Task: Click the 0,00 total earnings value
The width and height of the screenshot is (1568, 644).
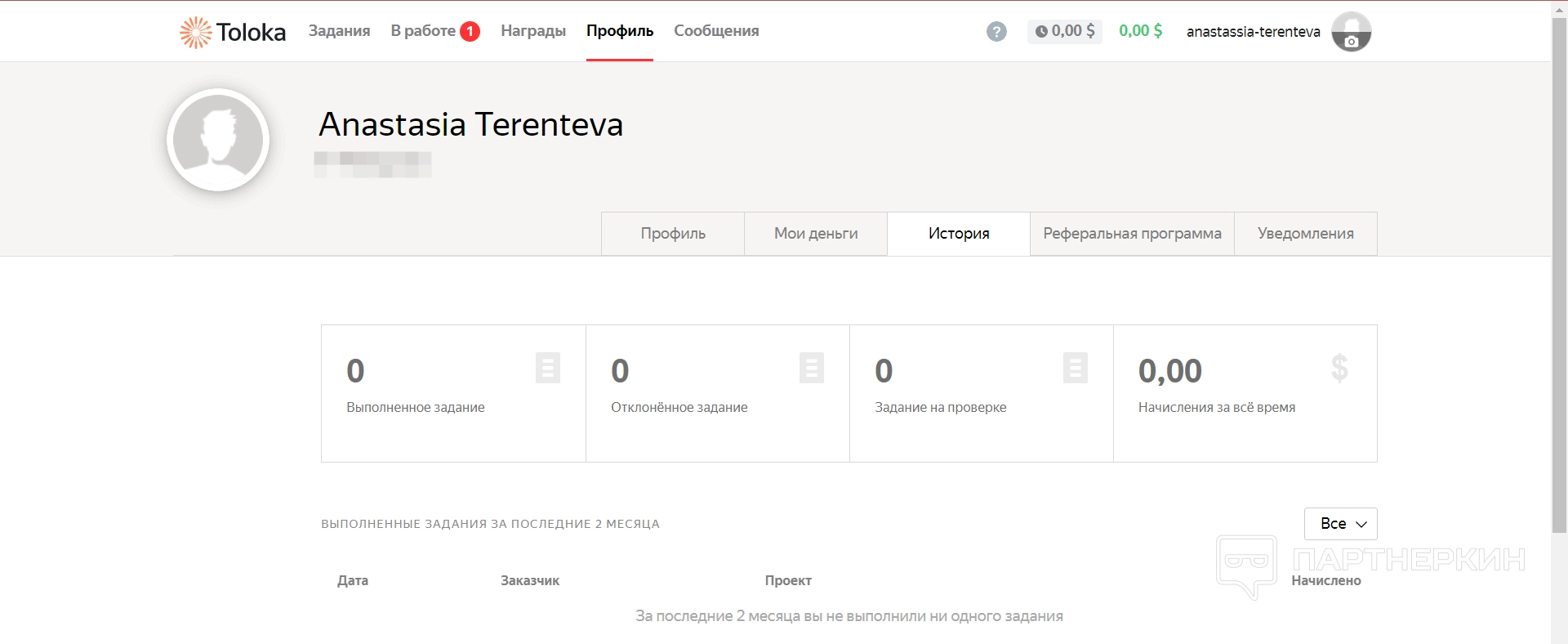Action: pos(1170,371)
